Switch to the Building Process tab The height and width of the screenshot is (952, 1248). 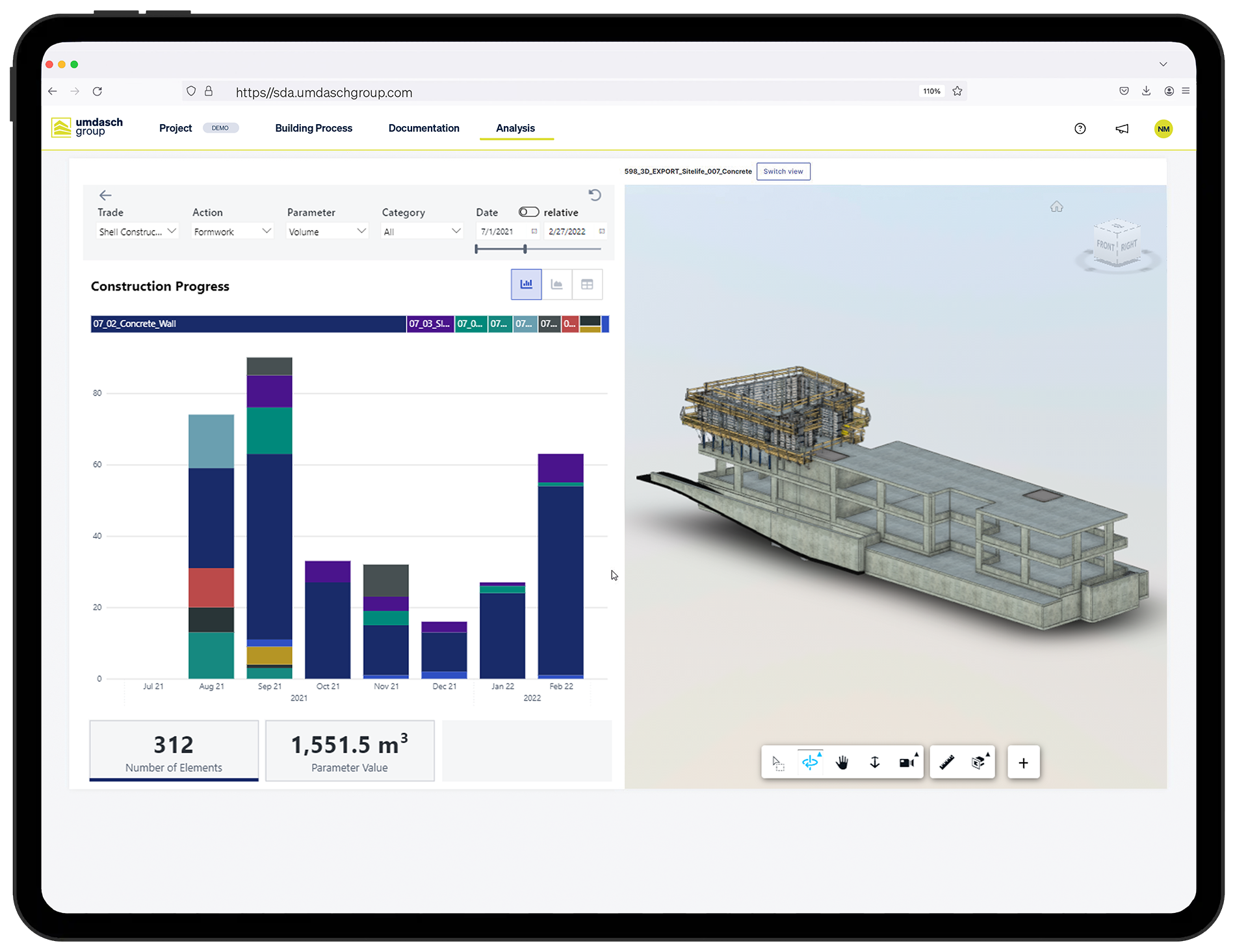click(313, 128)
